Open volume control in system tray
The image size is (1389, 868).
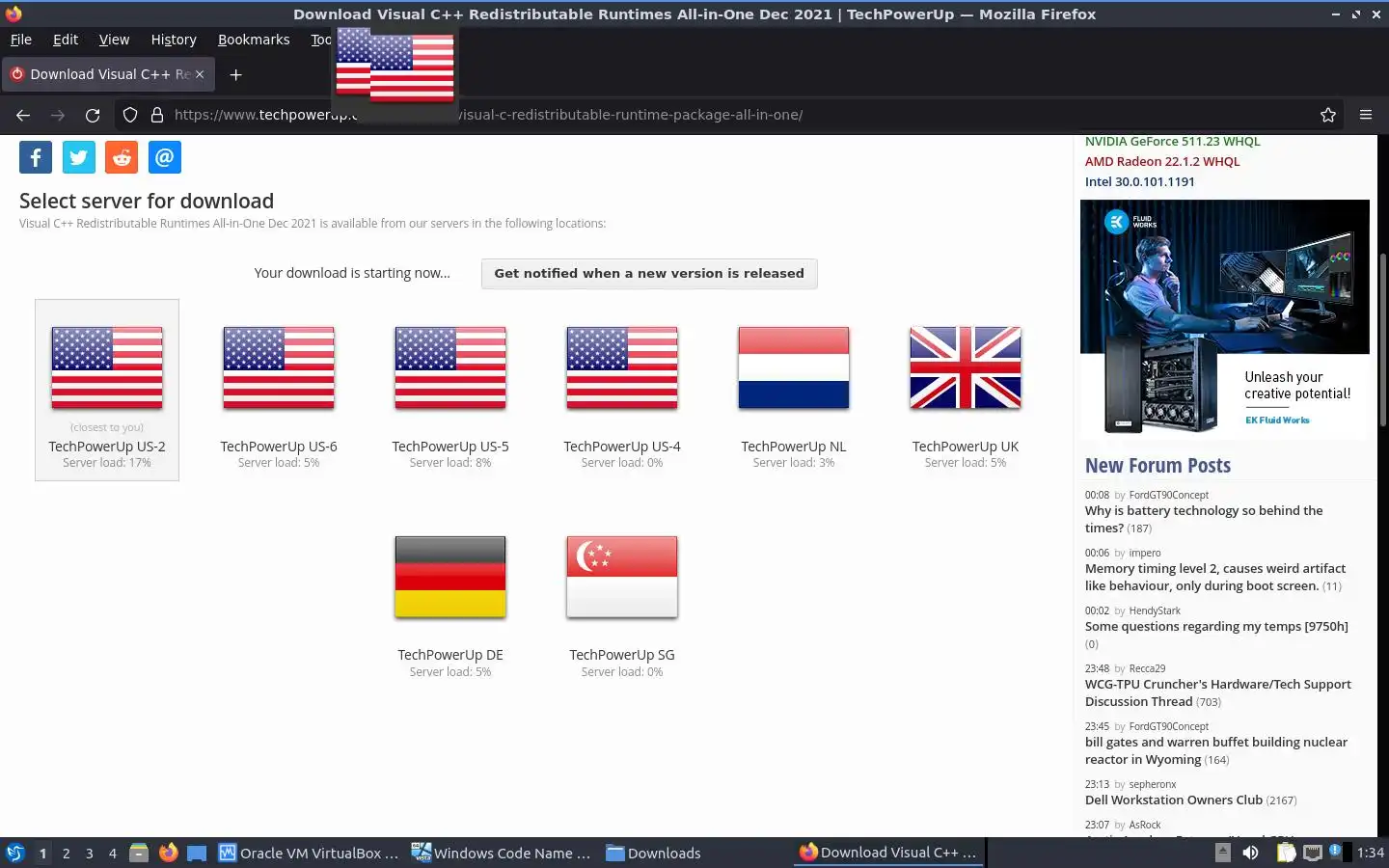1250,853
